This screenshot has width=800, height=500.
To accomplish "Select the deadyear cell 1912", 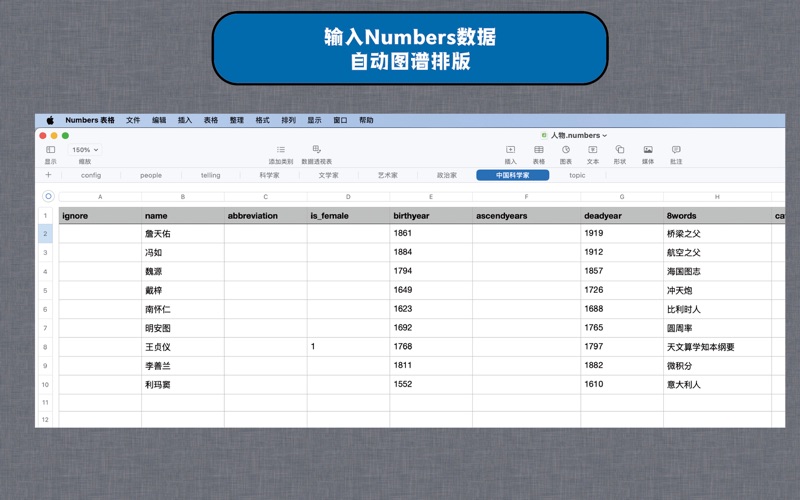I will [622, 253].
